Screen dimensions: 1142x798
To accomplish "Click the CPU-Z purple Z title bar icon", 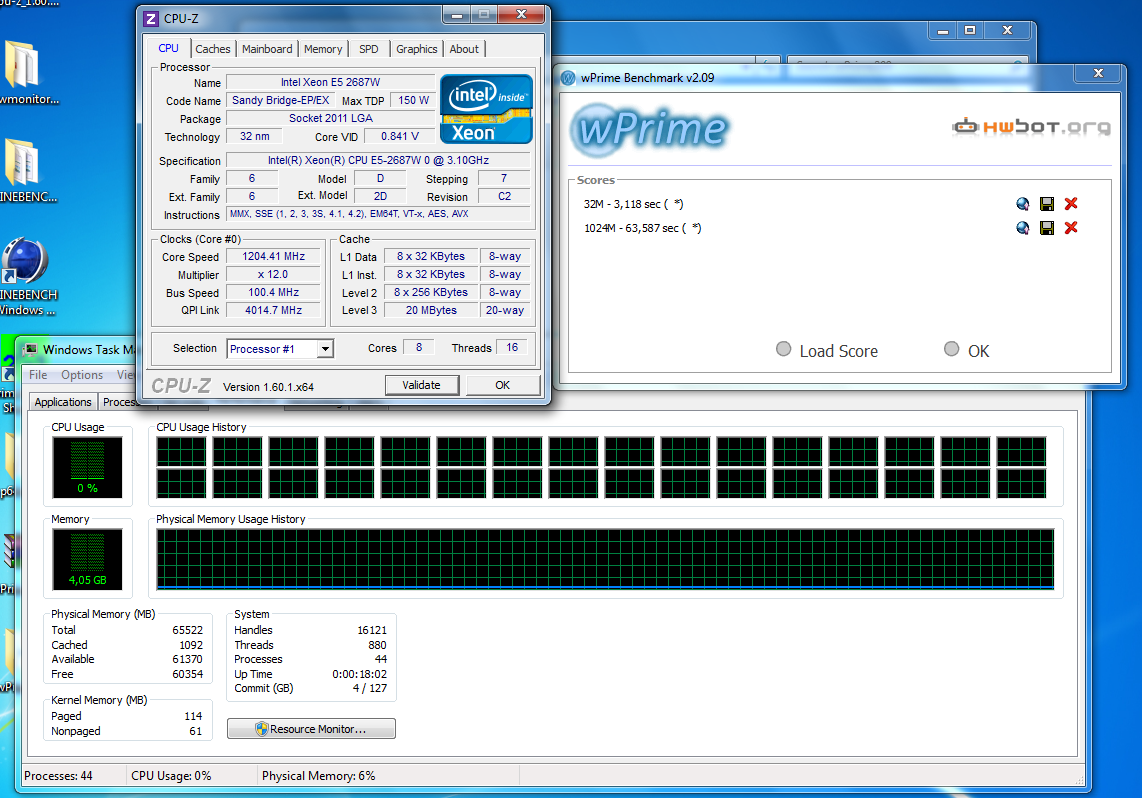I will pyautogui.click(x=151, y=19).
